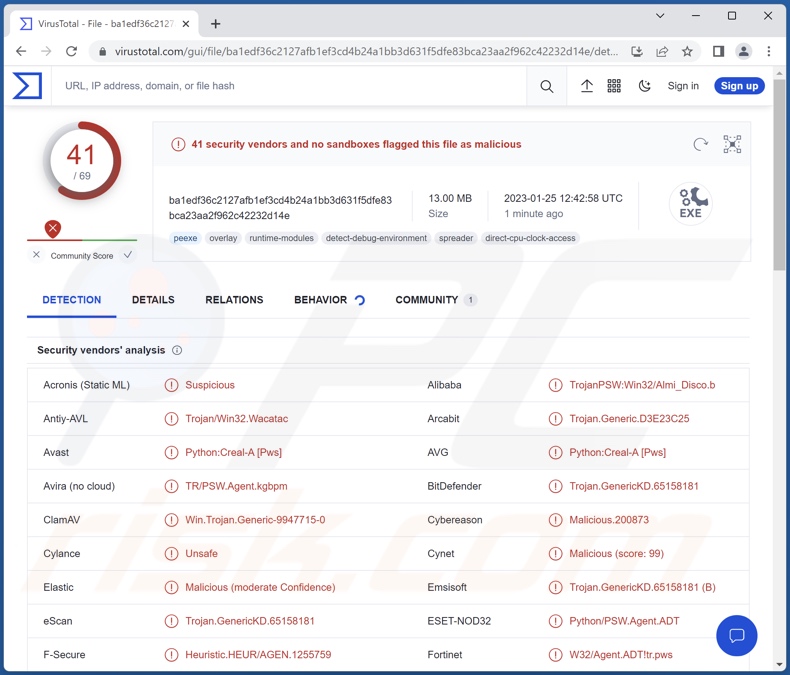Click the Sign in link
The image size is (790, 675).
tap(683, 86)
